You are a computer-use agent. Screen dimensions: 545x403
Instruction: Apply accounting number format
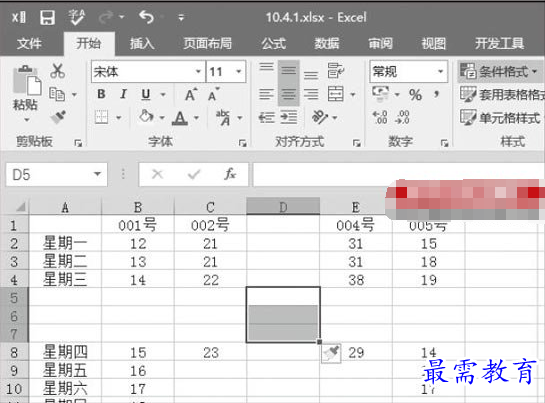click(381, 93)
